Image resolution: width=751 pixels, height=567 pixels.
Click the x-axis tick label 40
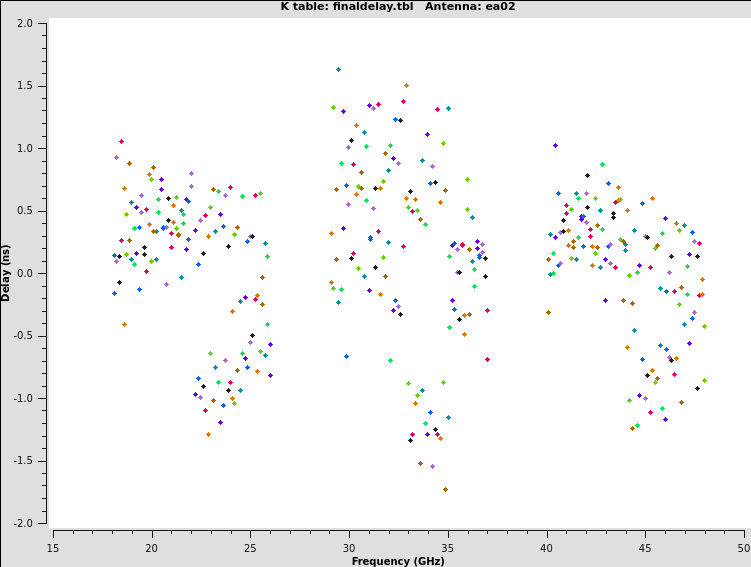pyautogui.click(x=546, y=547)
